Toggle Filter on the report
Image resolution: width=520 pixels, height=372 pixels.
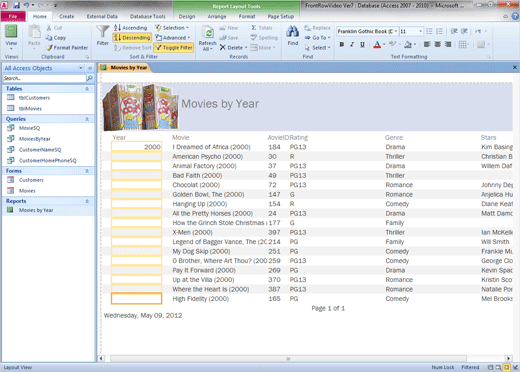click(x=174, y=48)
